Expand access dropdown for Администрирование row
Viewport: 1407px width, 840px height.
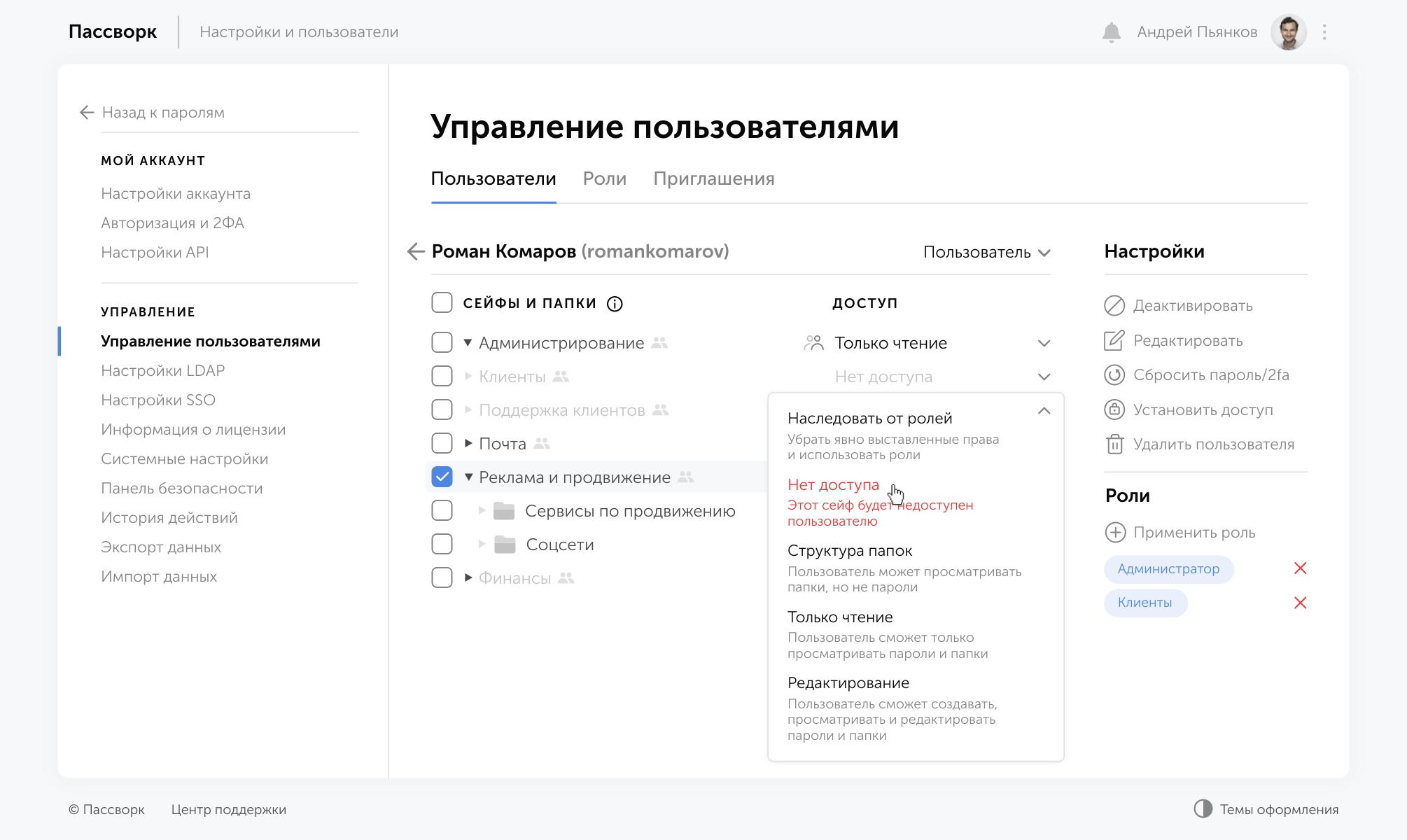tap(1044, 343)
